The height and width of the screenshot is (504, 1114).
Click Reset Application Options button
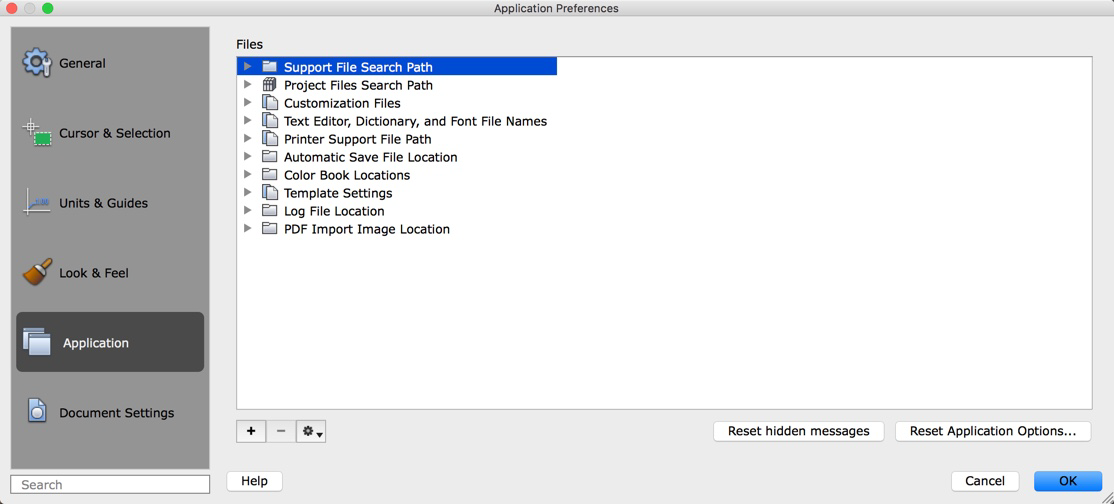[x=992, y=431]
